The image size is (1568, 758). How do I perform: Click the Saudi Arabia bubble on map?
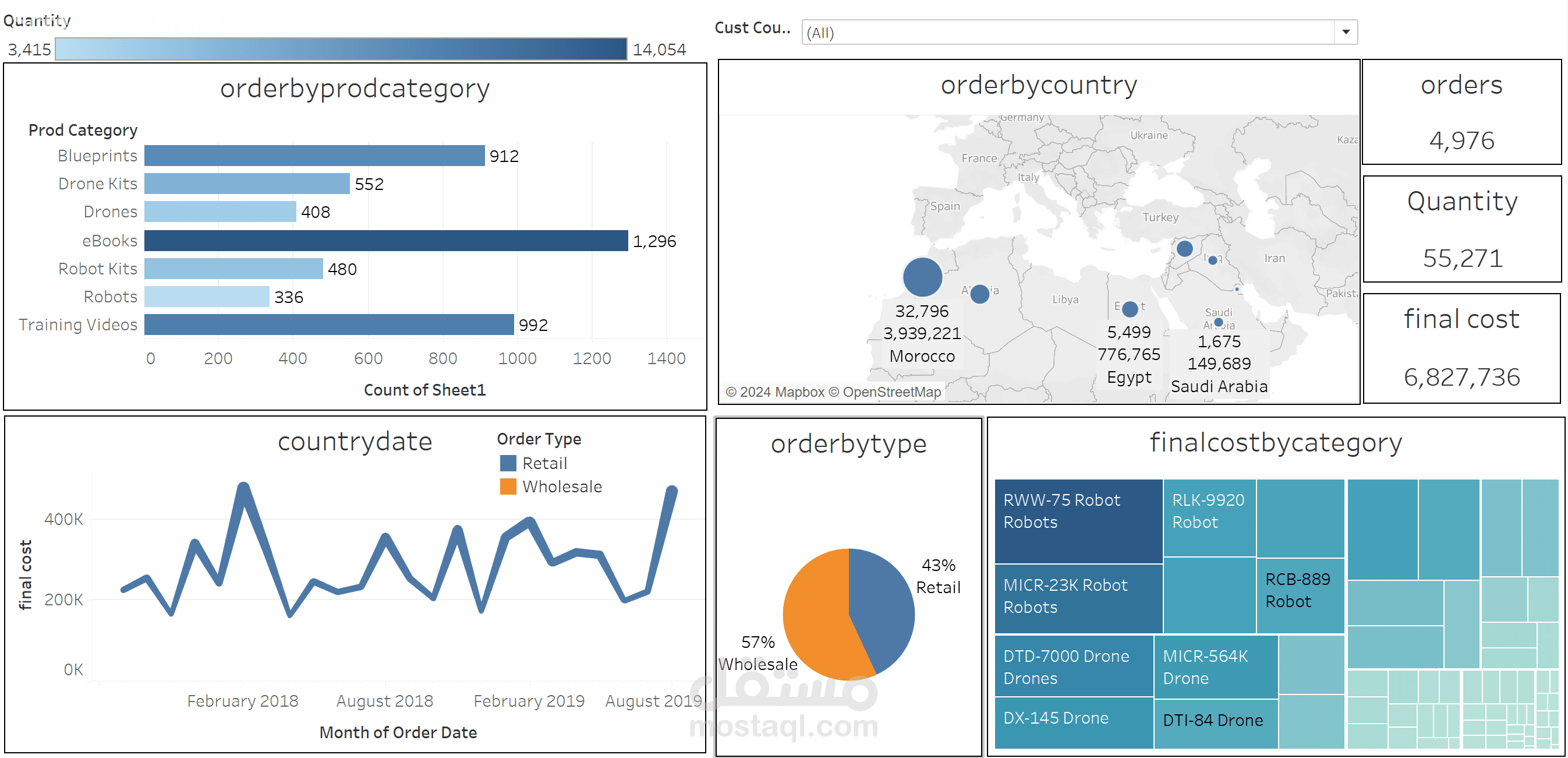tap(1218, 322)
